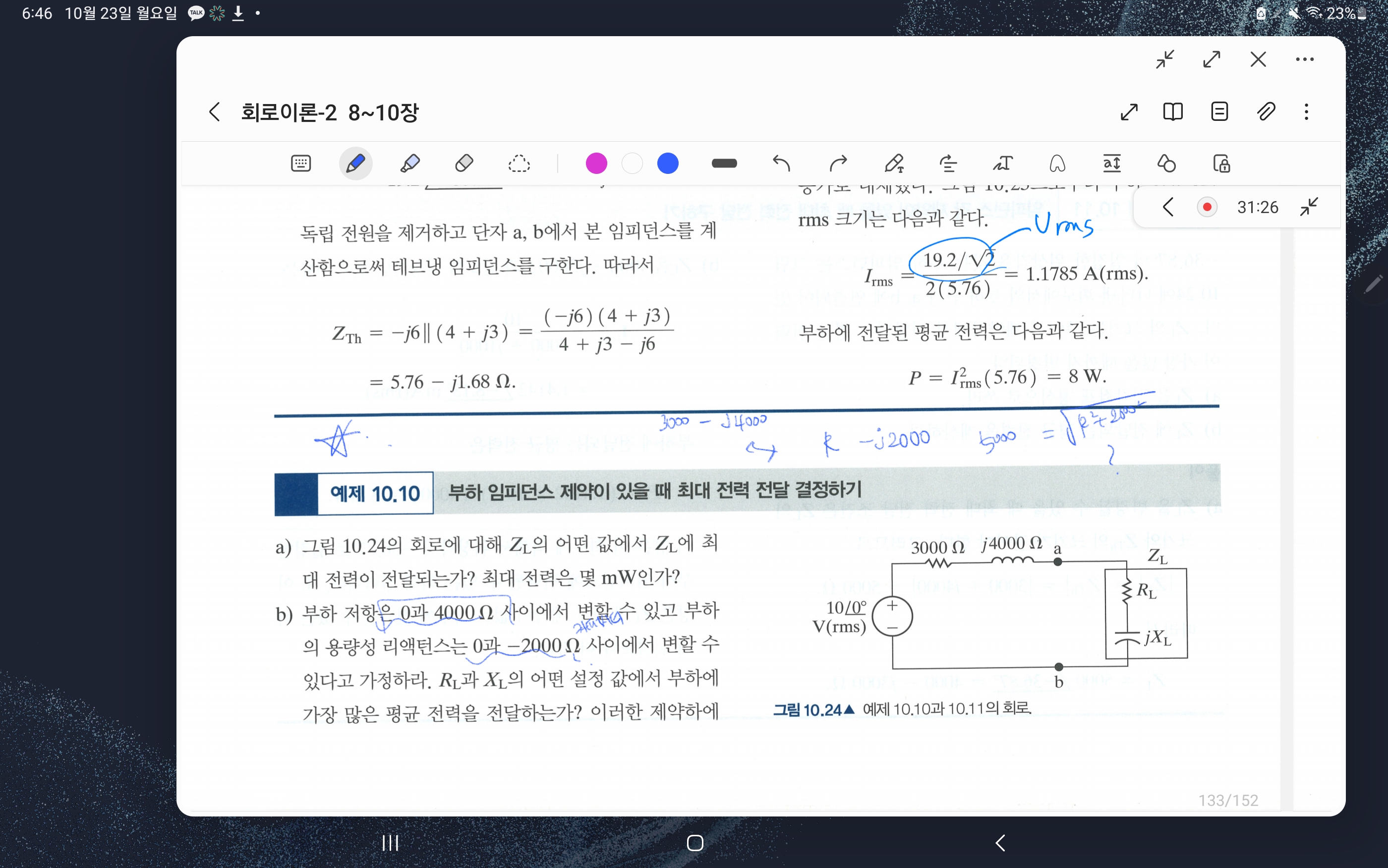Expand the note to full screen
The width and height of the screenshot is (1388, 868).
tap(1129, 111)
